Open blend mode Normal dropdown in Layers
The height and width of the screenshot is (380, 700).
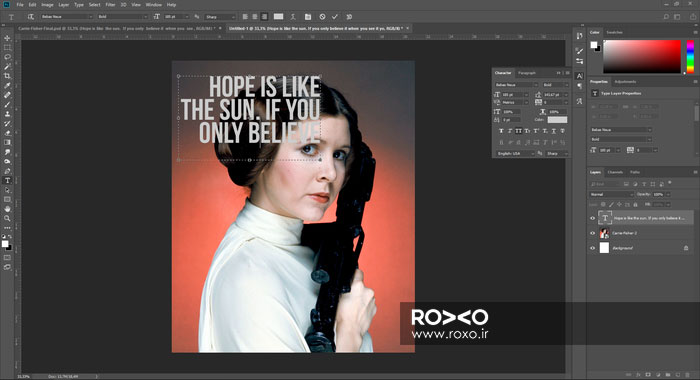point(611,194)
